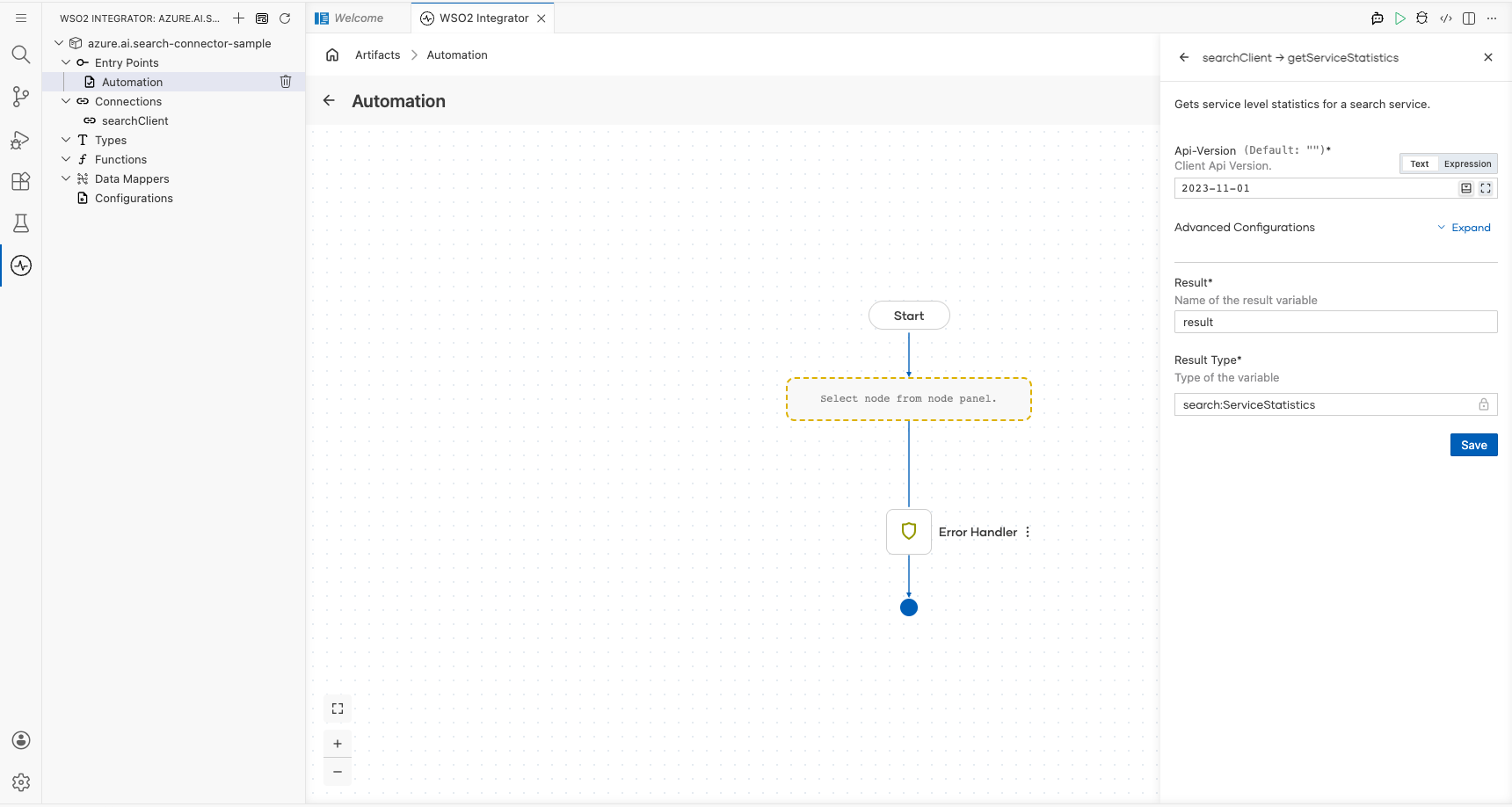Image resolution: width=1512 pixels, height=807 pixels.
Task: Open Error Handler options menu
Action: point(1028,532)
